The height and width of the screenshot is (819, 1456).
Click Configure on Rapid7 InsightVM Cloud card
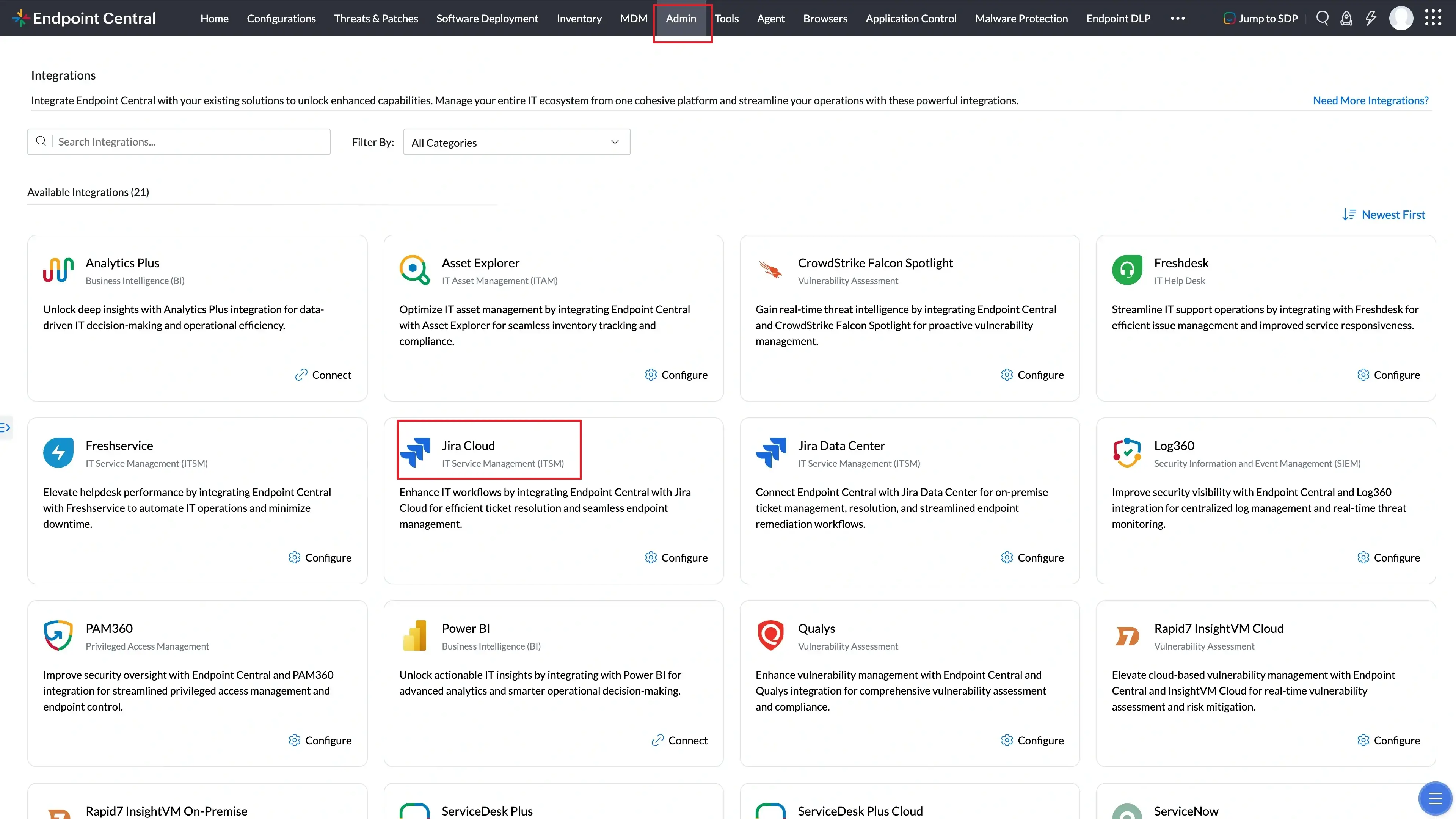(1388, 740)
